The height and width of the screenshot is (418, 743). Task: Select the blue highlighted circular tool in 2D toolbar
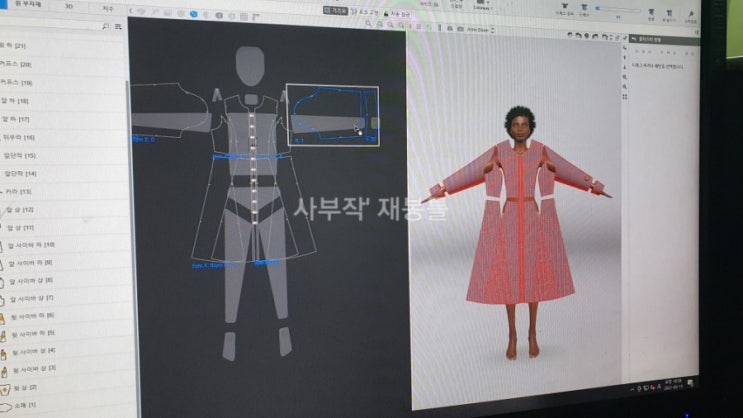(x=193, y=14)
